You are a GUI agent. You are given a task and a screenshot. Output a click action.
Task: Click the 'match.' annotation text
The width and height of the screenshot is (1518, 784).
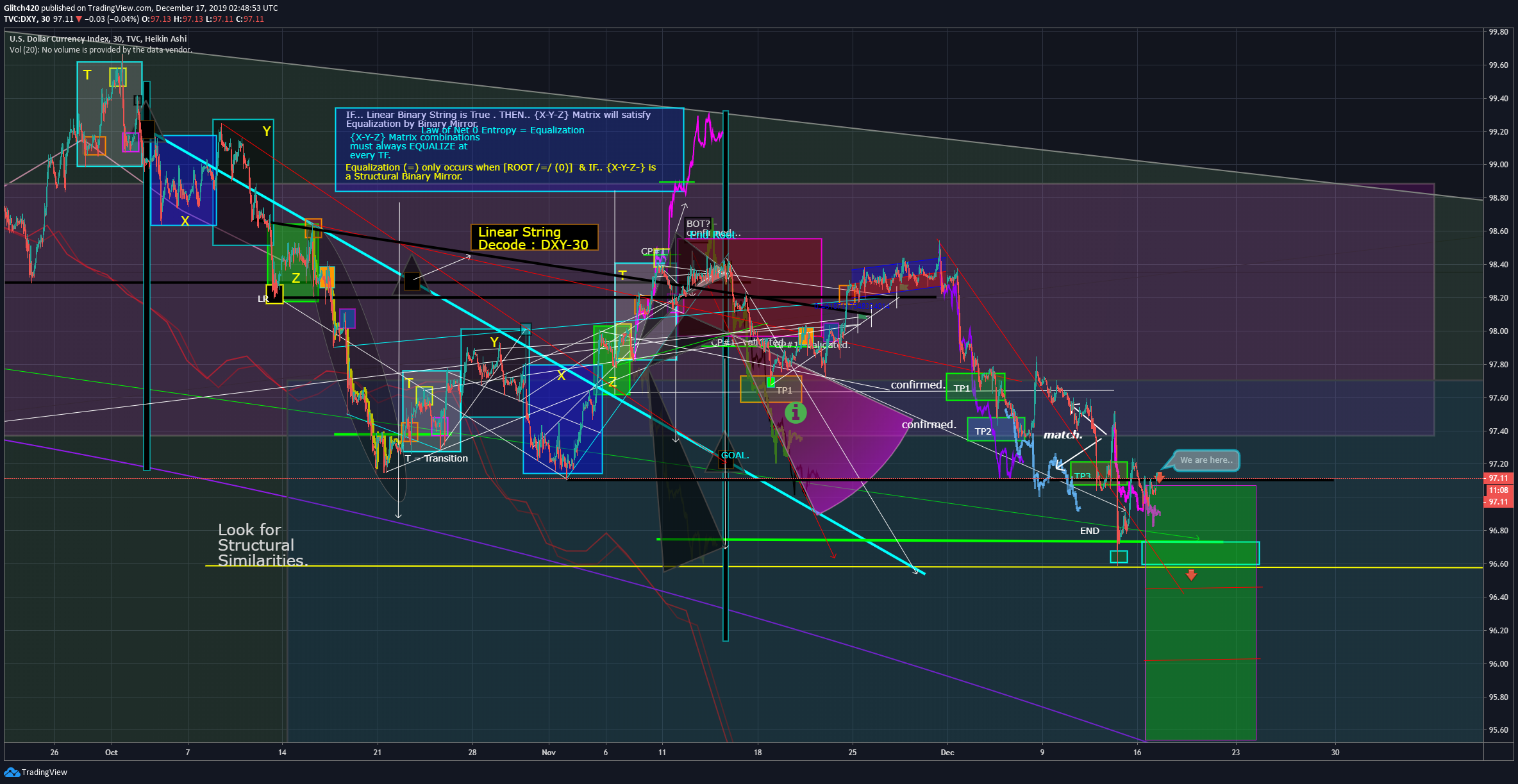tap(1063, 435)
